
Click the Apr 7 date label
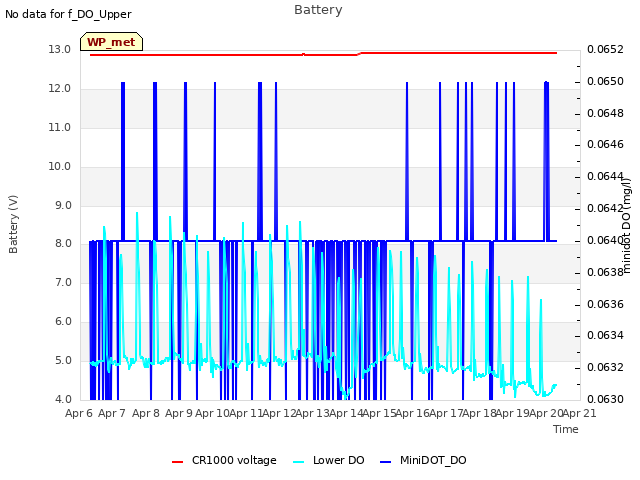click(112, 413)
